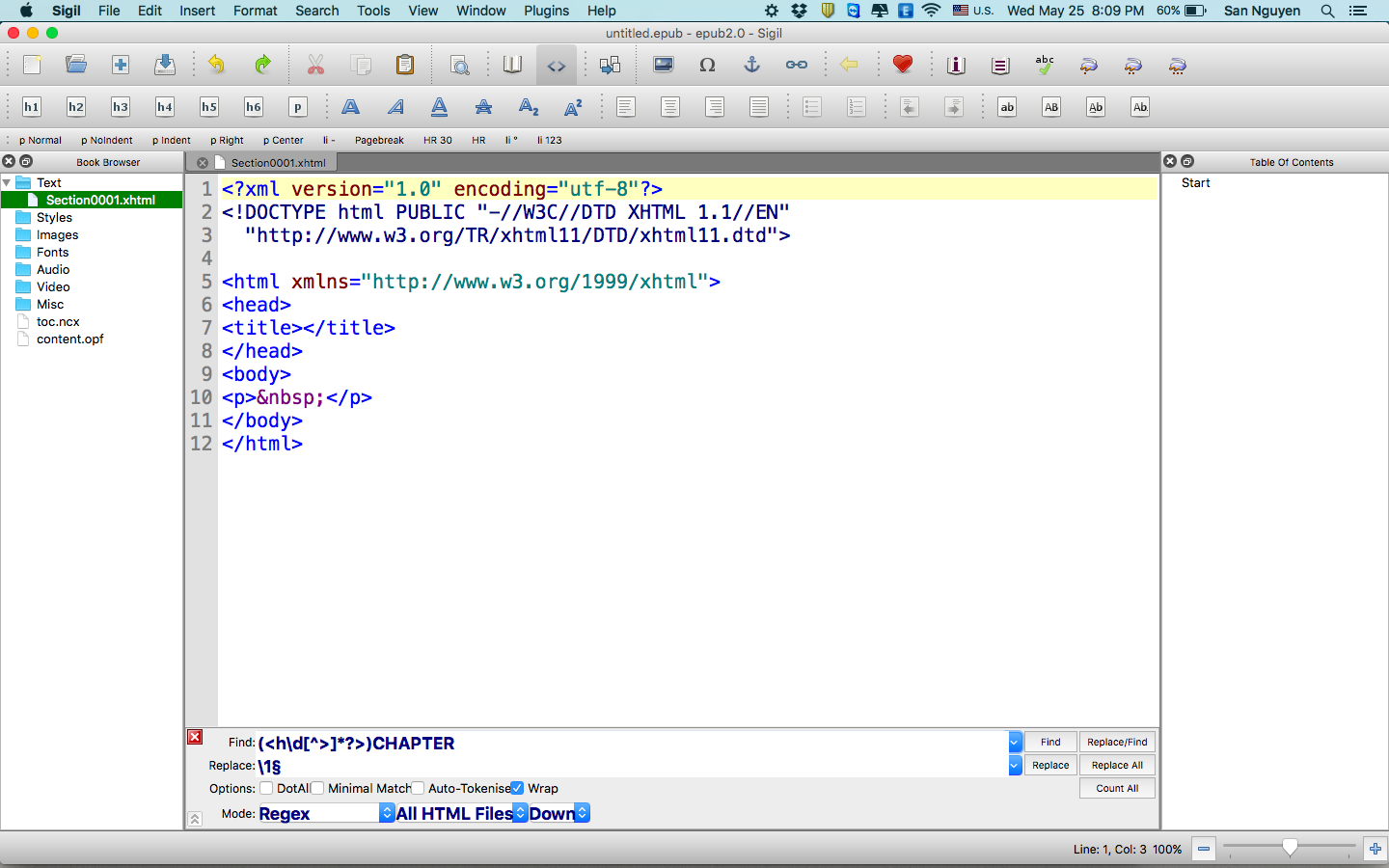Click the red heart Donate icon
This screenshot has height=868, width=1389.
click(902, 66)
